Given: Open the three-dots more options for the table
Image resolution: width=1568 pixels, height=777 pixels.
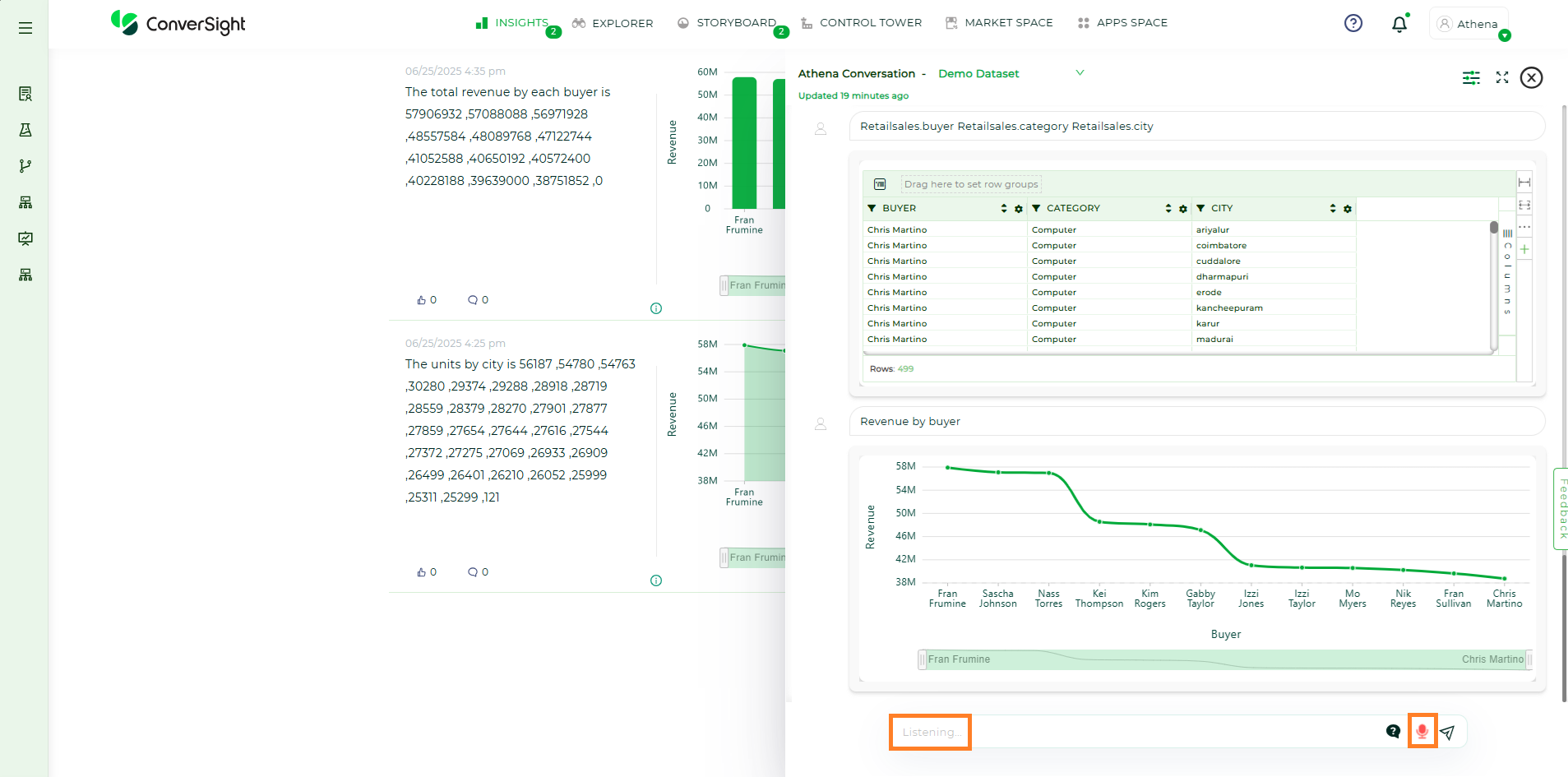Looking at the screenshot, I should (1524, 227).
